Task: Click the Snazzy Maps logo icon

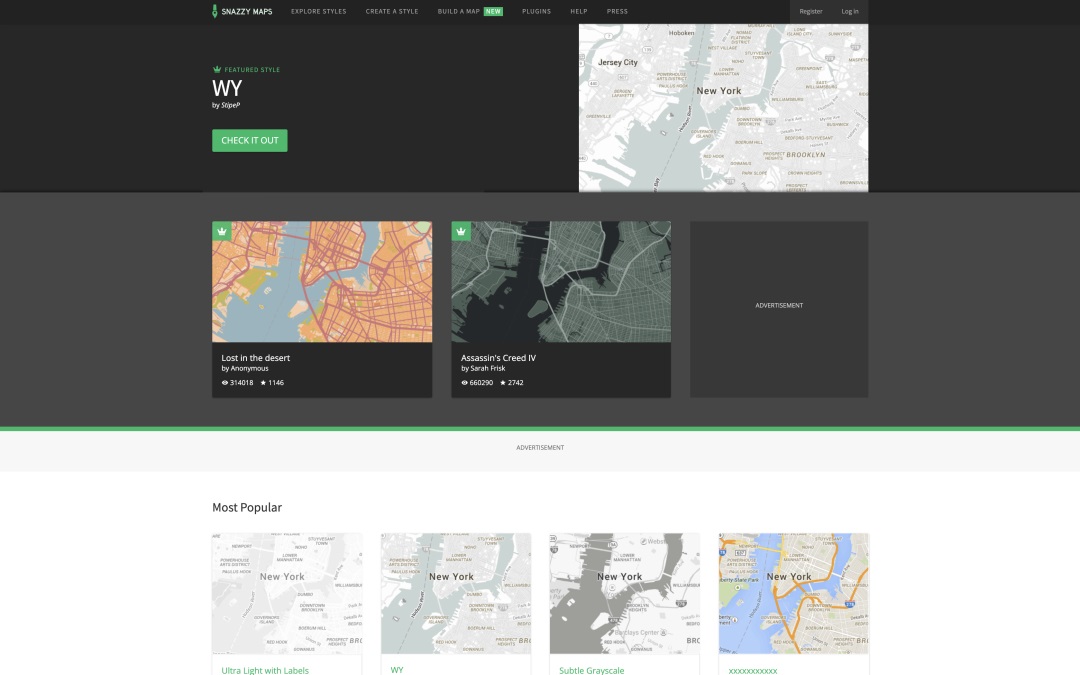Action: tap(215, 11)
